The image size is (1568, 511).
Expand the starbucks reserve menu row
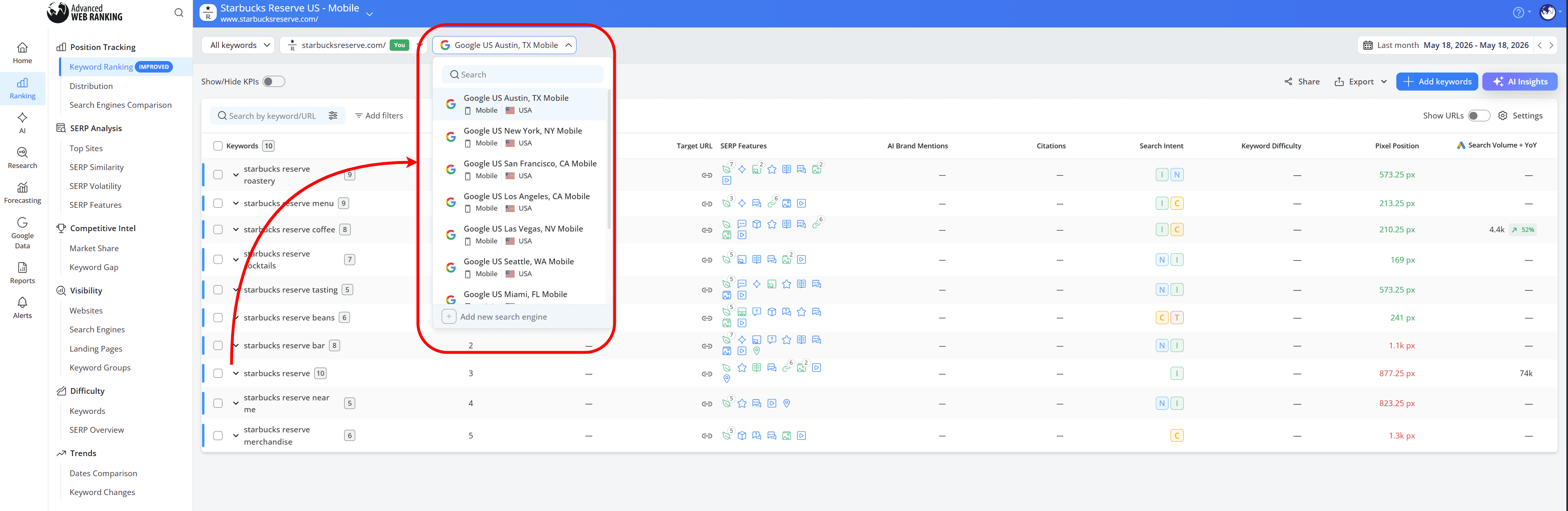pos(236,203)
